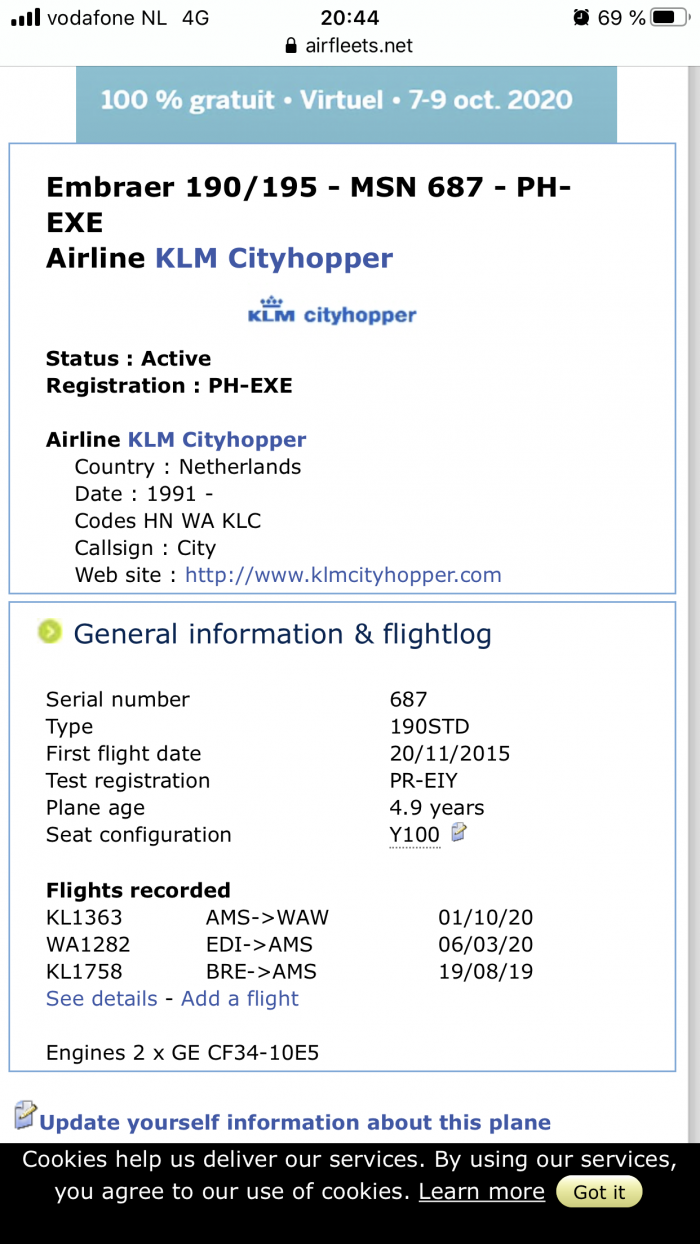Open the KLM Cityhopper link under Status

click(217, 440)
